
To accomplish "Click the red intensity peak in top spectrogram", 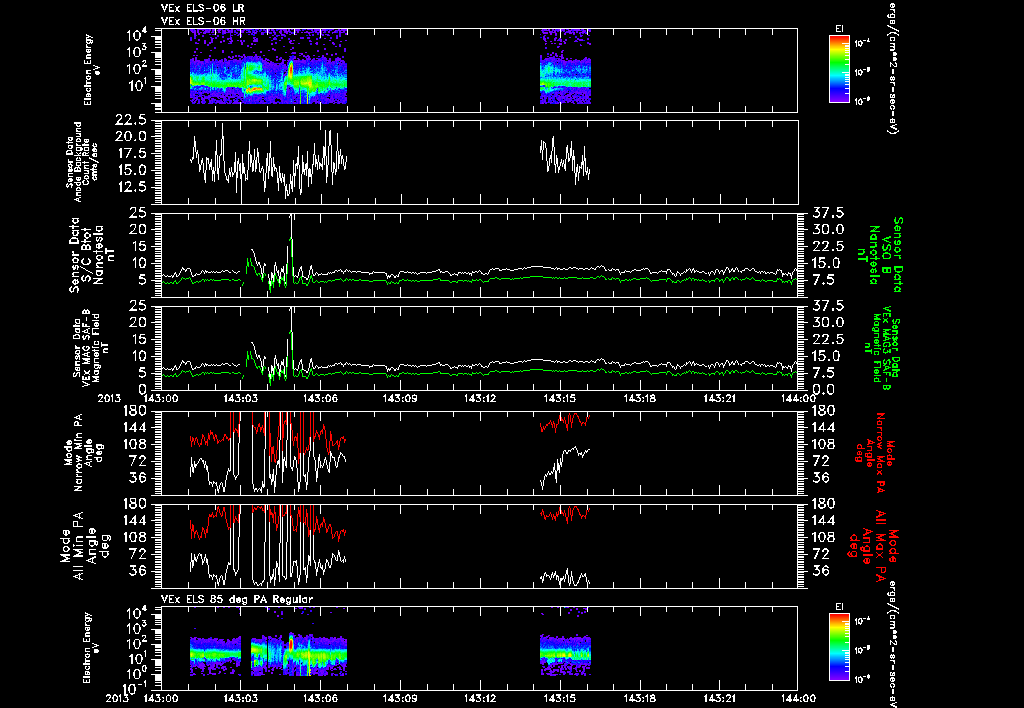I will click(x=291, y=69).
